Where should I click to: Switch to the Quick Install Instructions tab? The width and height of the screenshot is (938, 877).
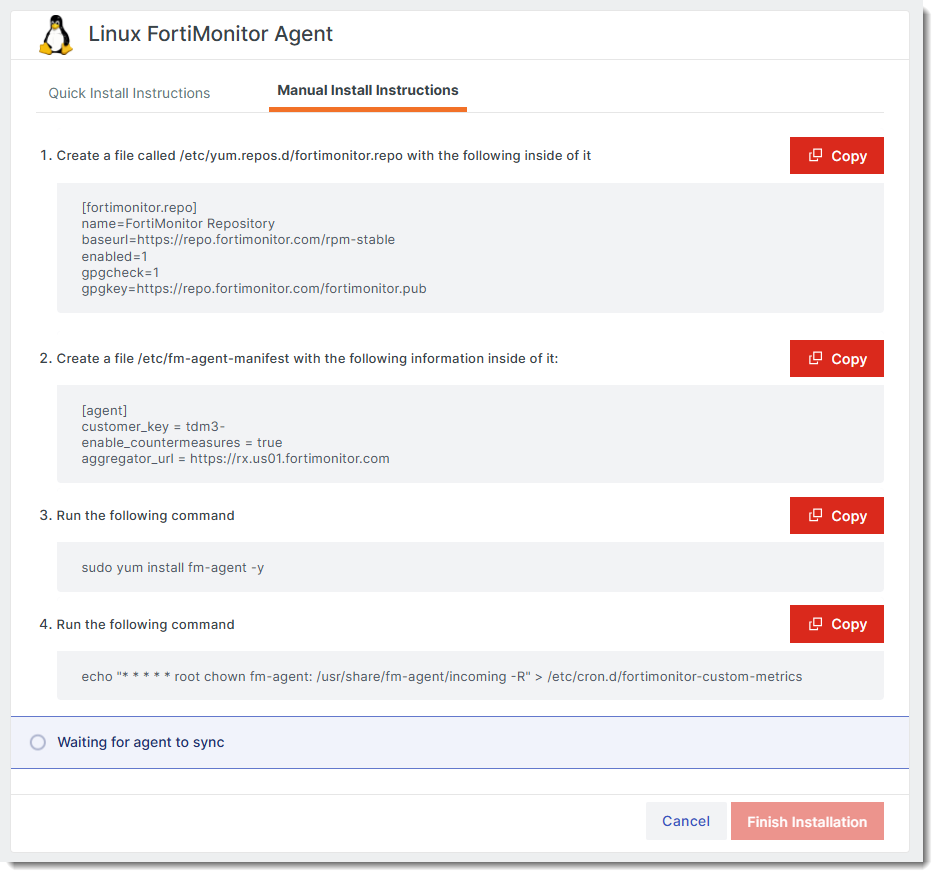[x=128, y=92]
